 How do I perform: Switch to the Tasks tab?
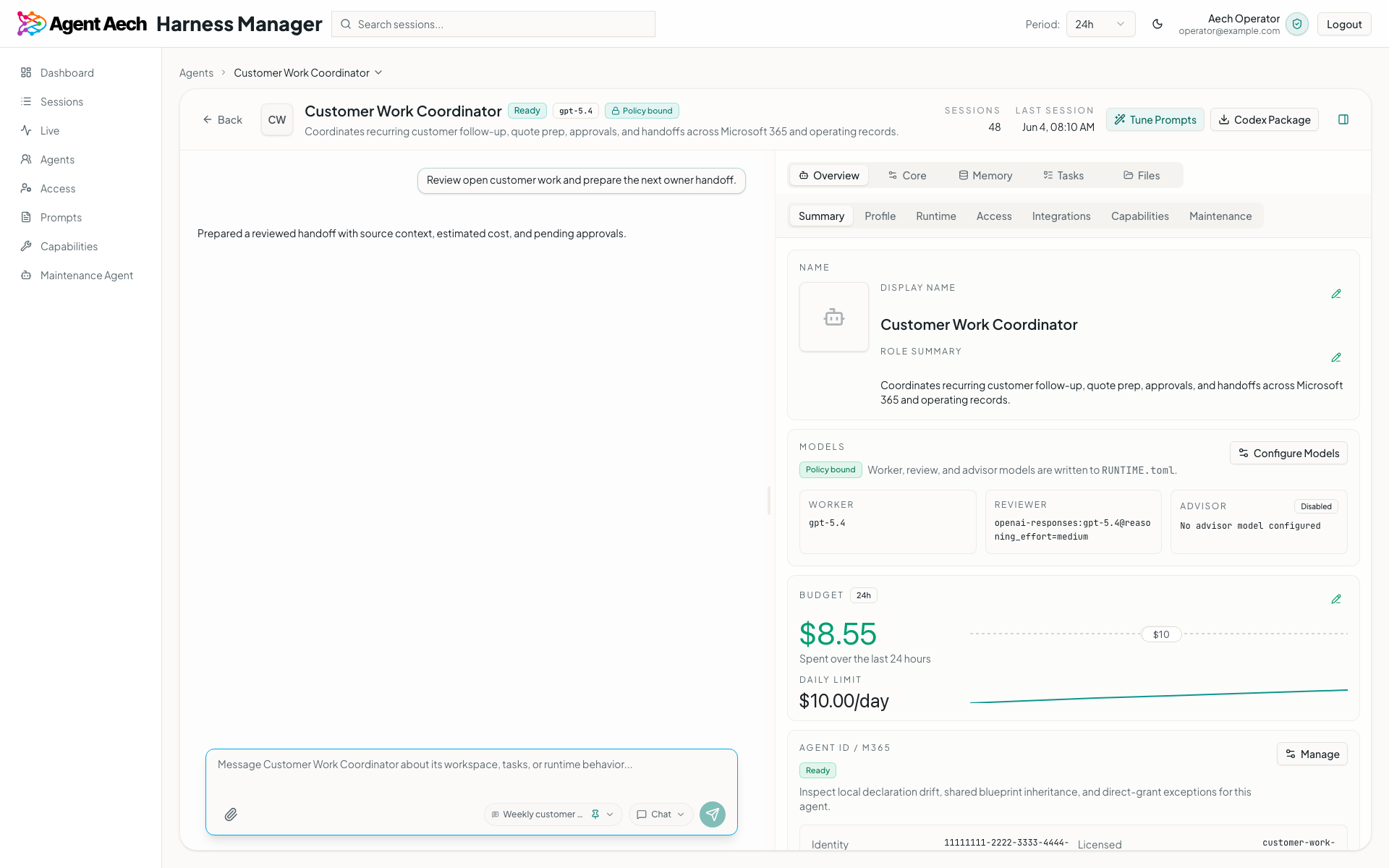(1063, 175)
